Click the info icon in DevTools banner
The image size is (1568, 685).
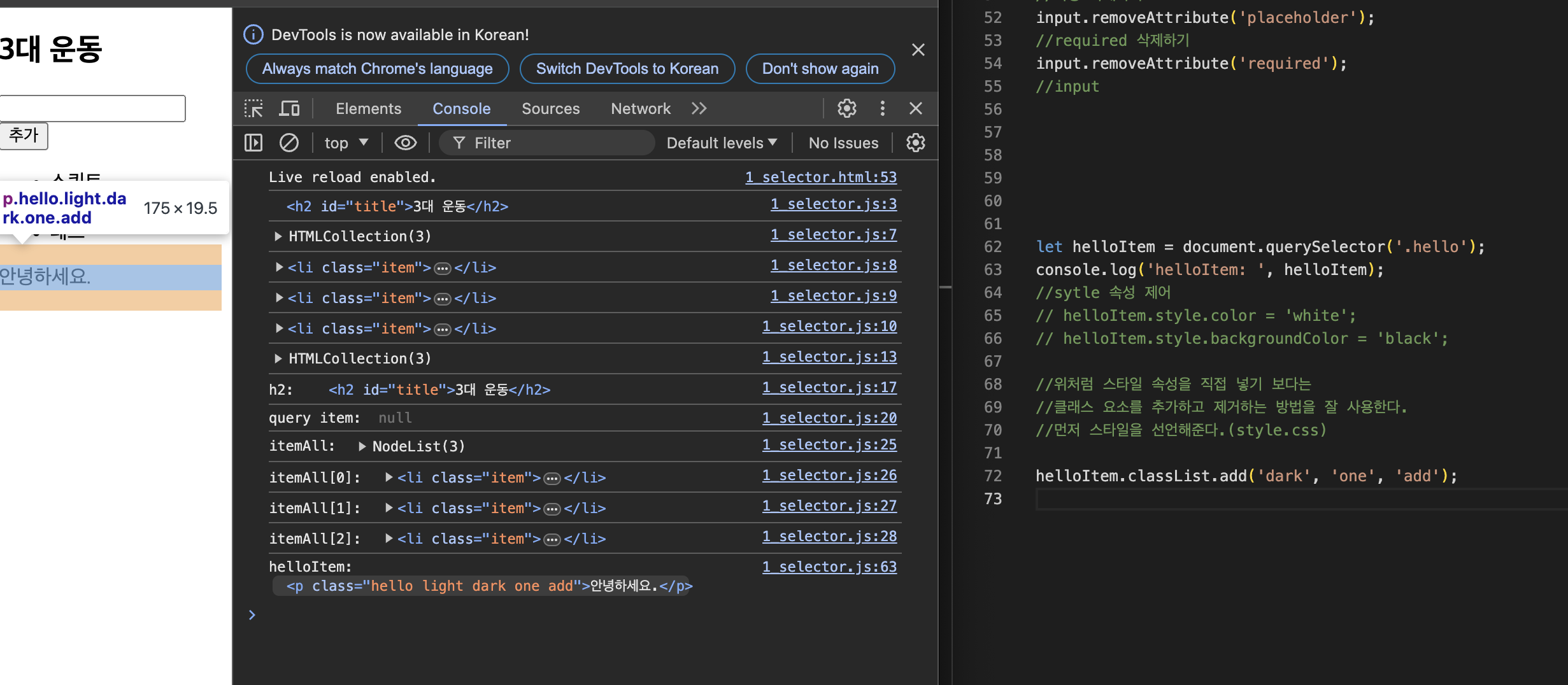point(253,34)
